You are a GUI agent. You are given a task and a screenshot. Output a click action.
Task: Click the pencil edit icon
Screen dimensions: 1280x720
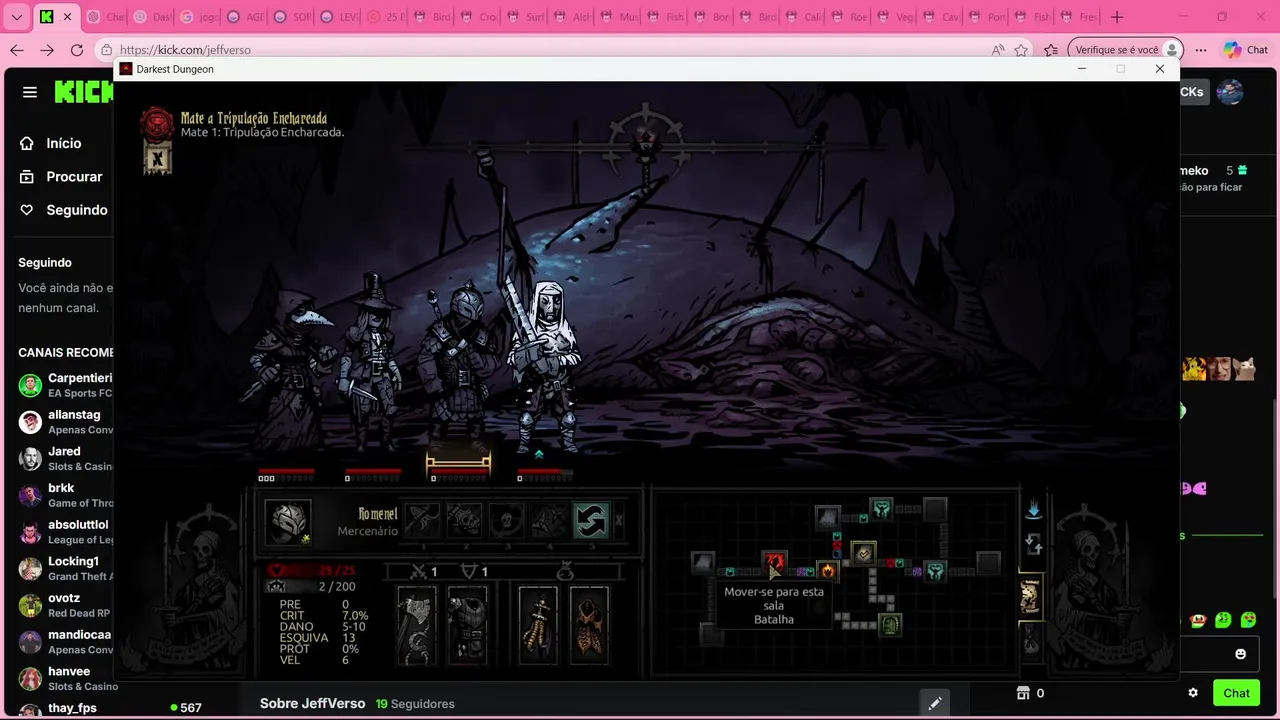(x=934, y=703)
